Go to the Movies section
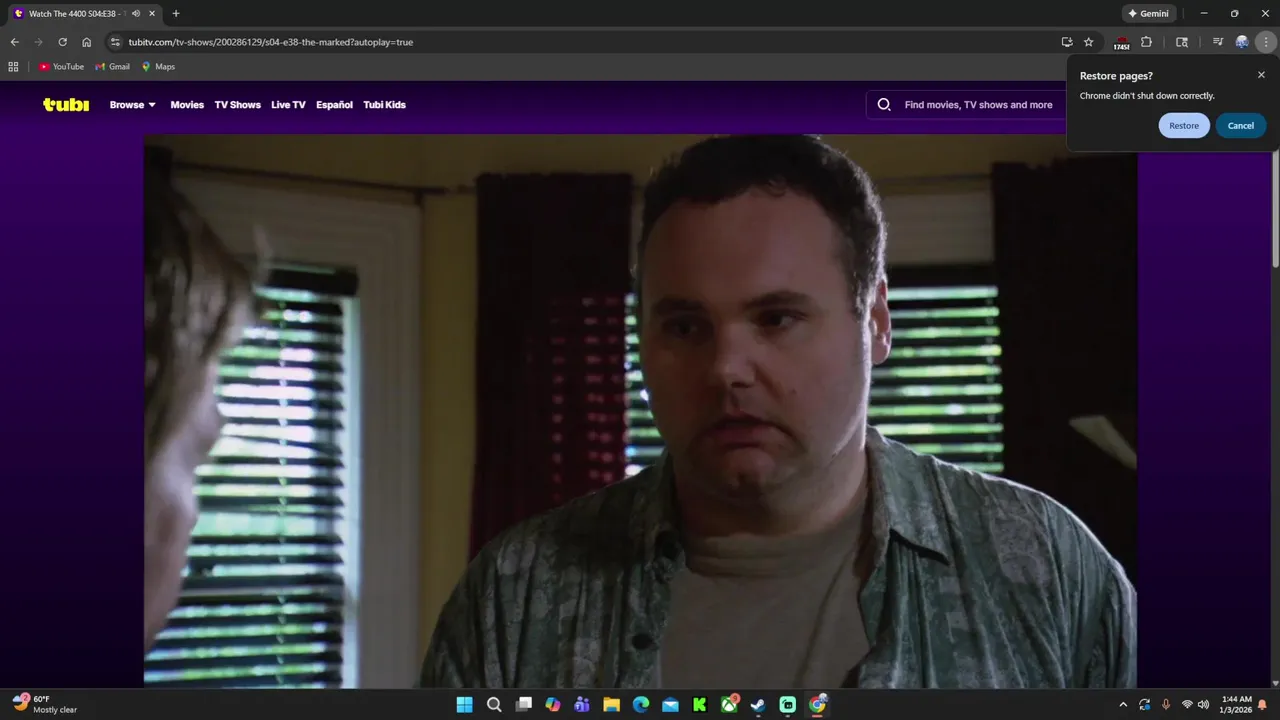The height and width of the screenshot is (720, 1280). point(187,105)
